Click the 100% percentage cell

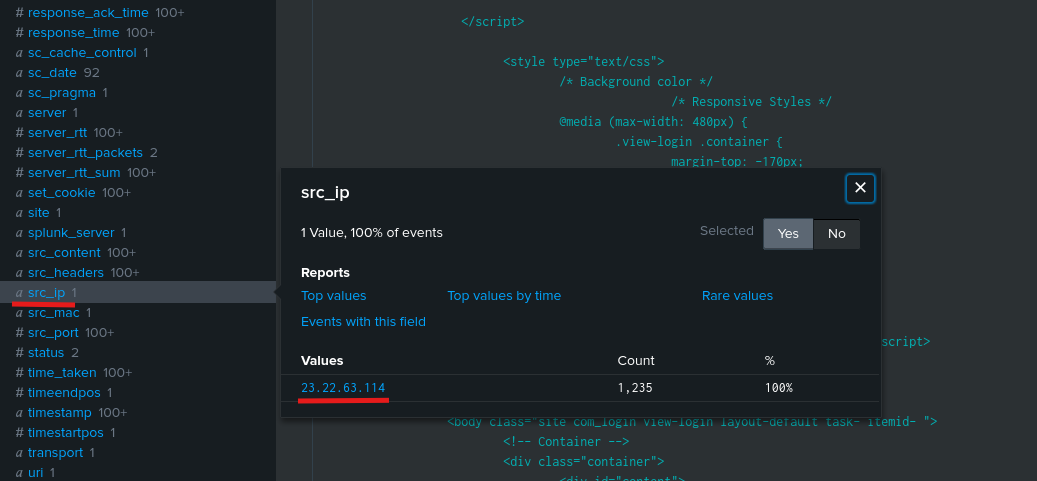778,388
